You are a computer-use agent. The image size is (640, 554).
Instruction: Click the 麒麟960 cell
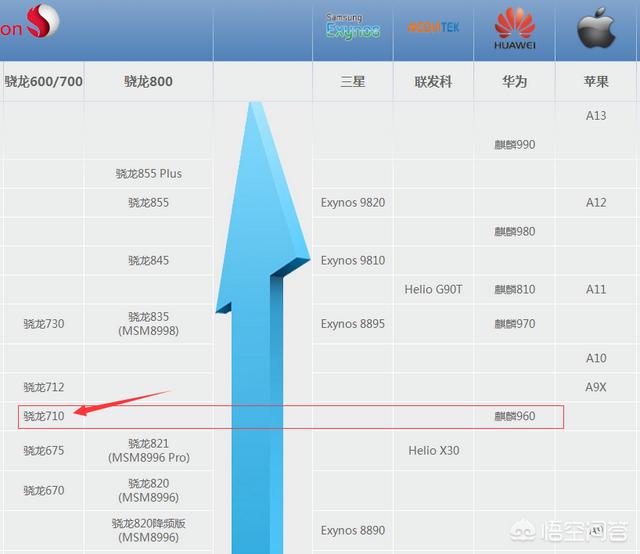(515, 416)
